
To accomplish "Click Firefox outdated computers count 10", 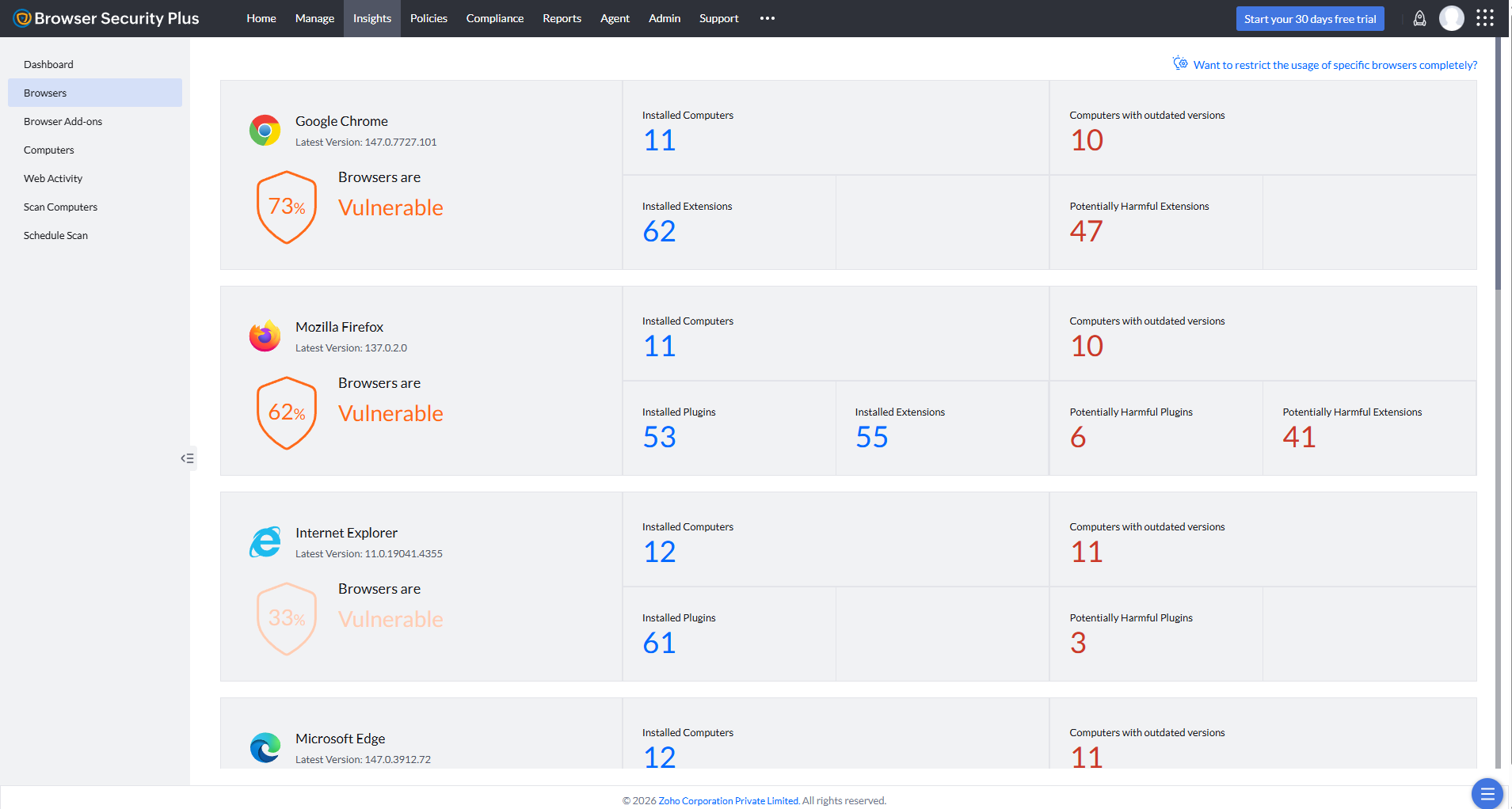I will (1087, 346).
